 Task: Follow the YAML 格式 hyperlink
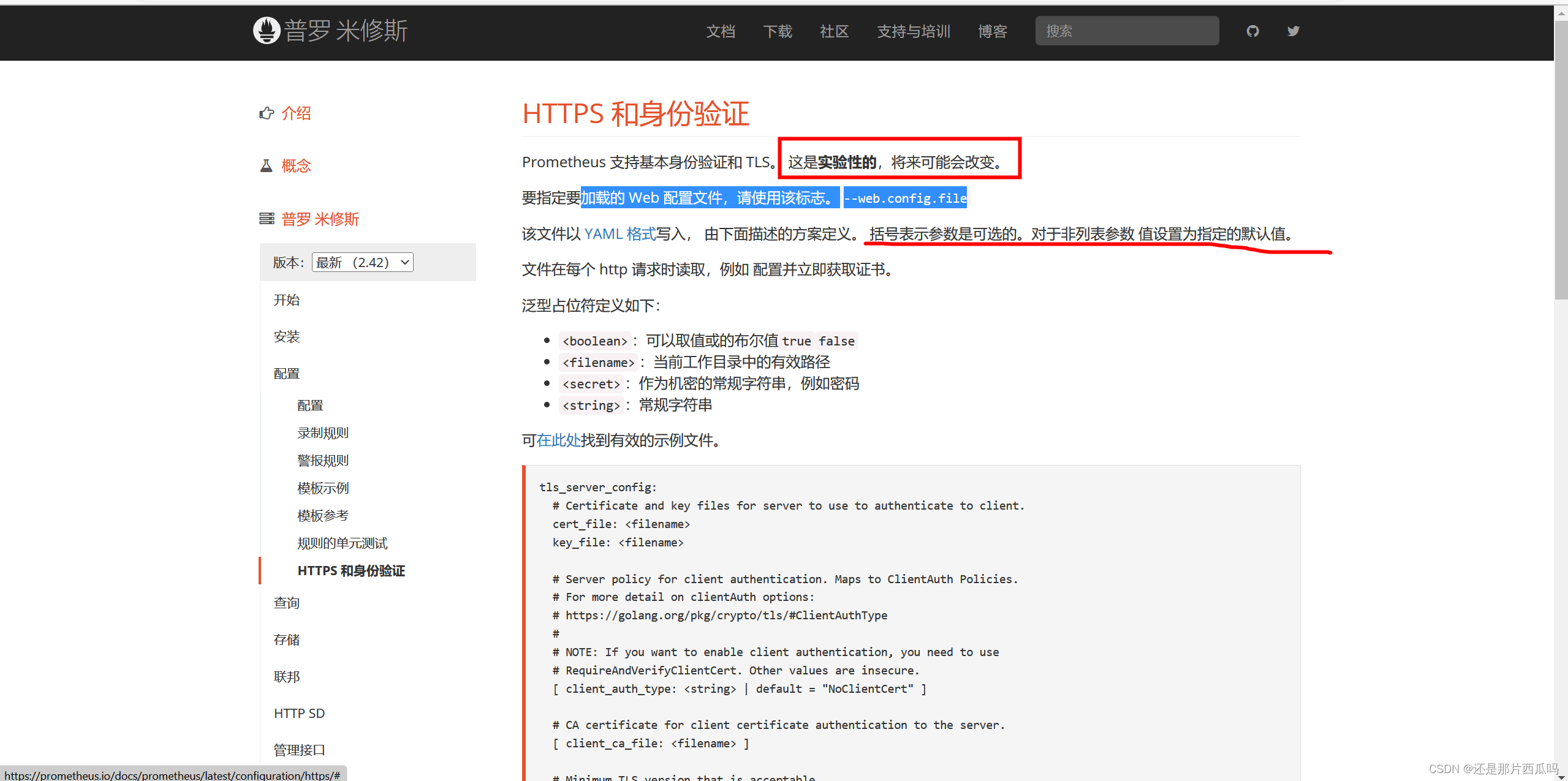[620, 234]
